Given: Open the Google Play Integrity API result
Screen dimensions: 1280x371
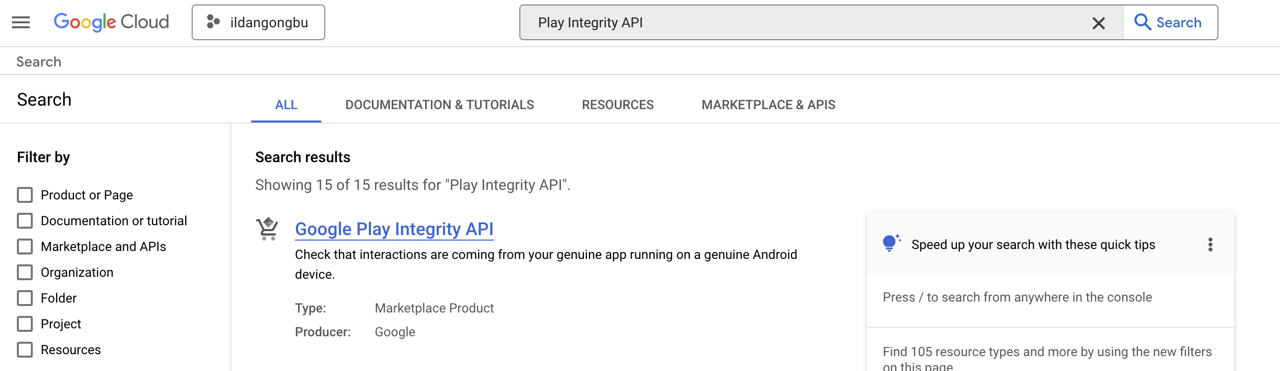Looking at the screenshot, I should (394, 229).
